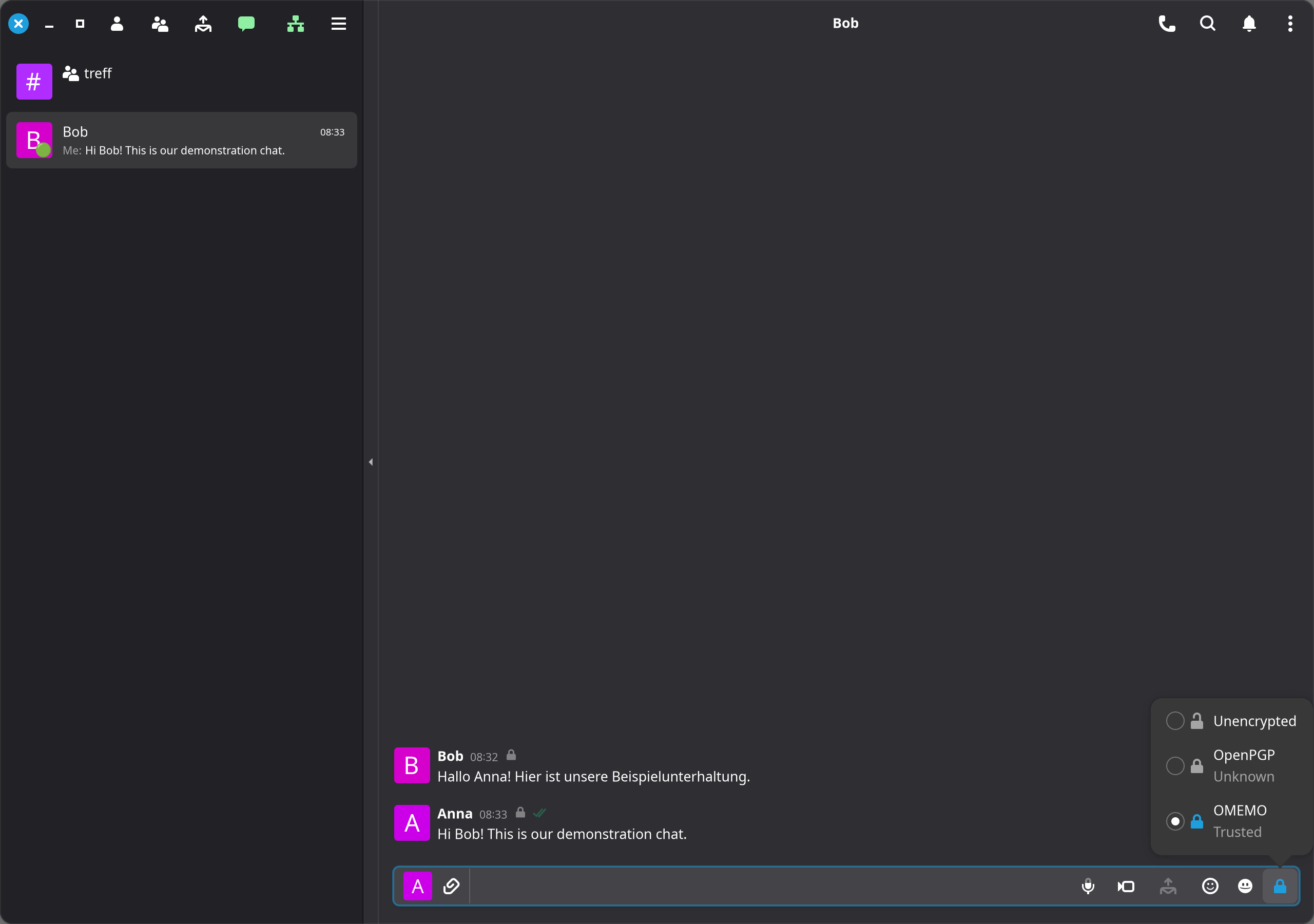Click the upload tray icon in message bar
The height and width of the screenshot is (924, 1314).
(1168, 886)
